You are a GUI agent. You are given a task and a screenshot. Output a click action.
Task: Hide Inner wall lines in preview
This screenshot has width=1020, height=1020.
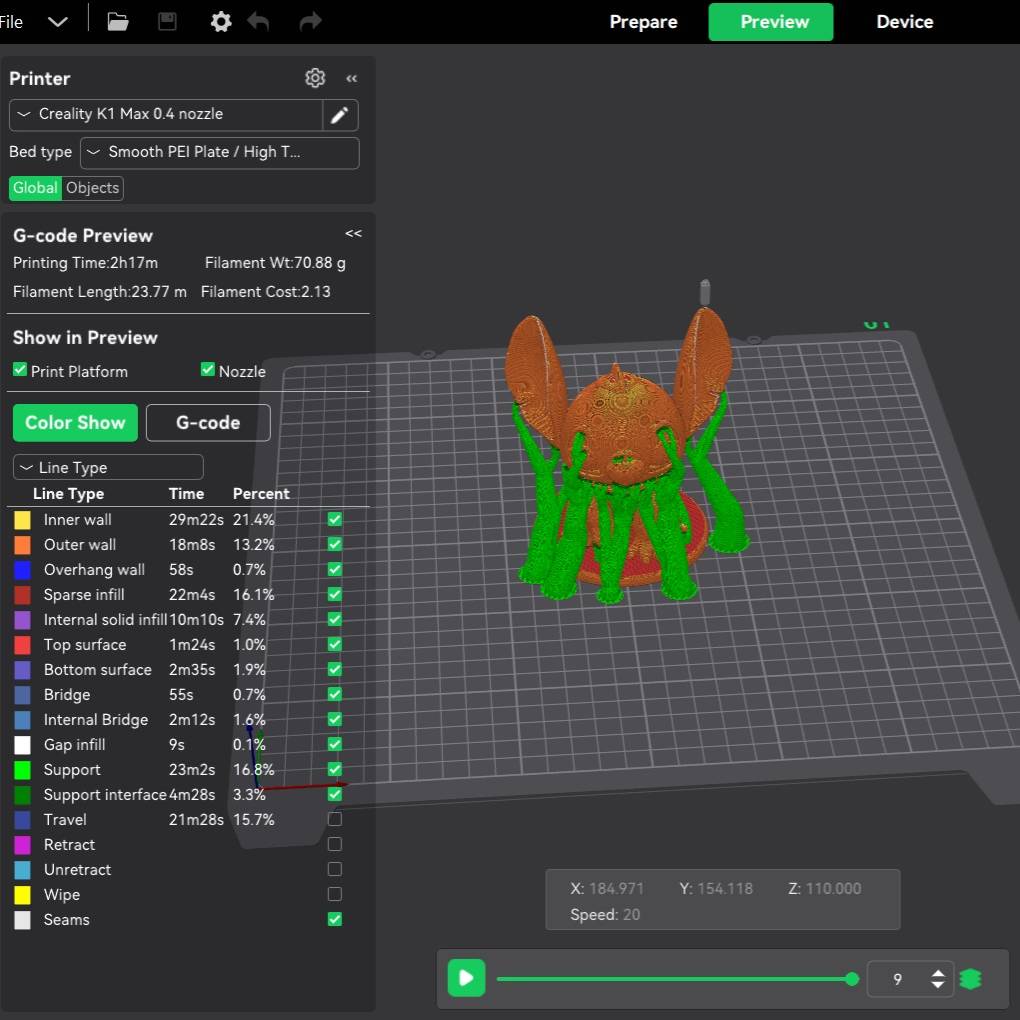pyautogui.click(x=335, y=519)
